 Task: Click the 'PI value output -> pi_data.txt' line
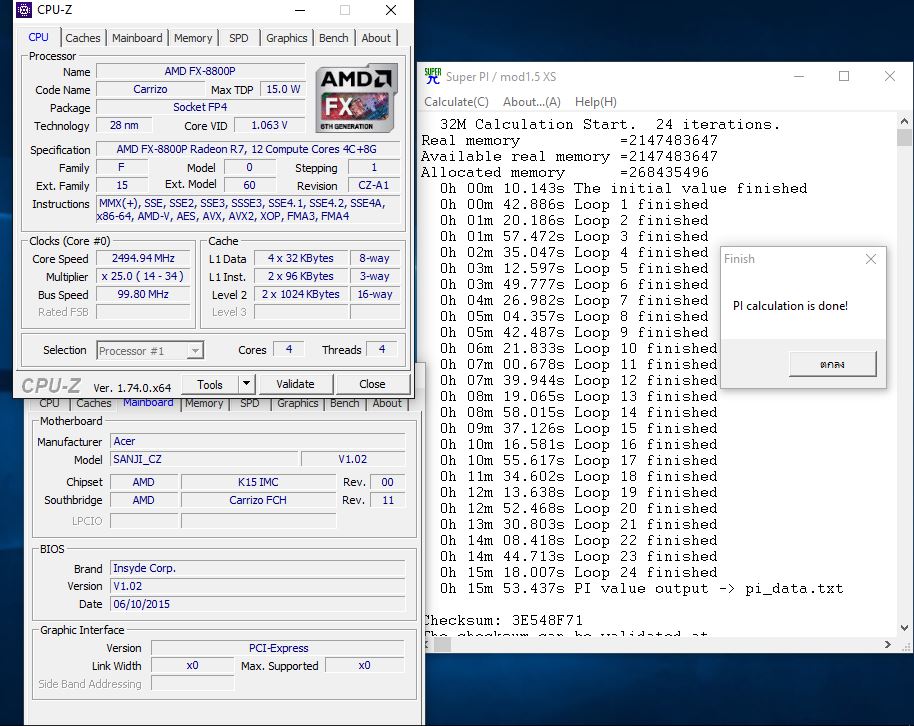pyautogui.click(x=642, y=588)
